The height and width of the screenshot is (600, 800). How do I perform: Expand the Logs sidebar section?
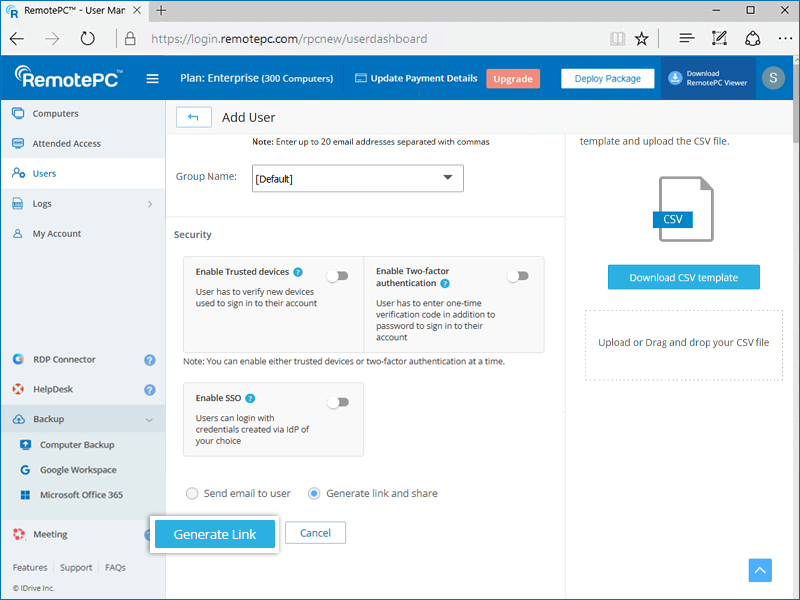coord(149,204)
